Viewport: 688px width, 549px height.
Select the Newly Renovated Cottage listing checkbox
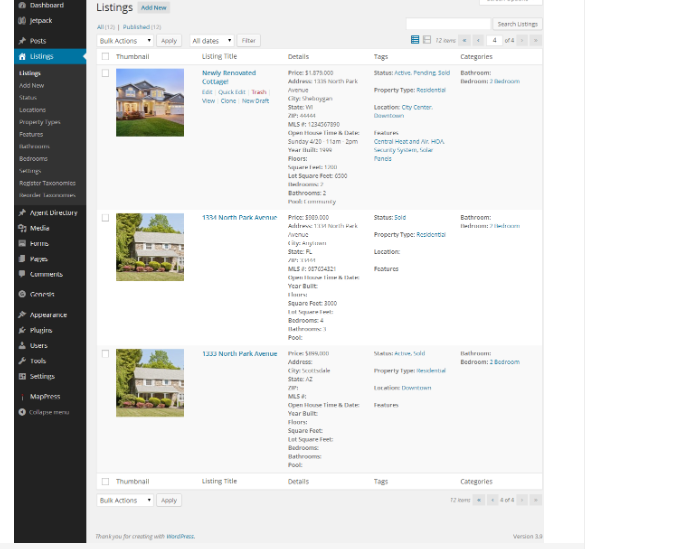pos(105,73)
